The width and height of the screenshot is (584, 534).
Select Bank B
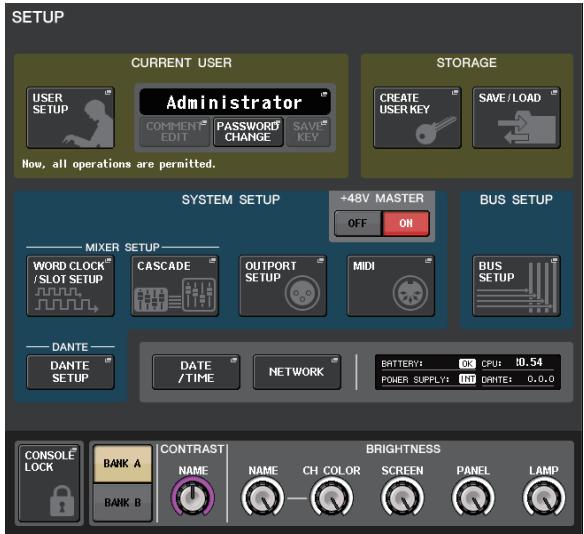tap(123, 503)
